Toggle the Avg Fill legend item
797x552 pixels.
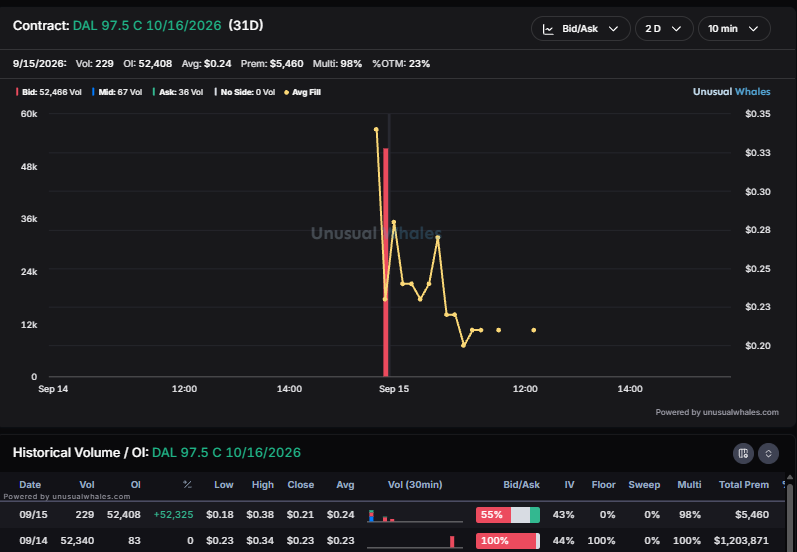click(302, 92)
